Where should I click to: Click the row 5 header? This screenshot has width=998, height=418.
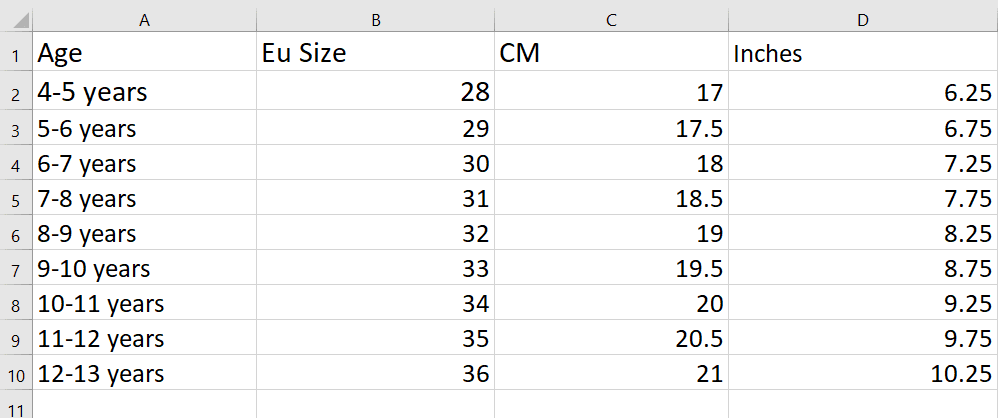(x=16, y=199)
